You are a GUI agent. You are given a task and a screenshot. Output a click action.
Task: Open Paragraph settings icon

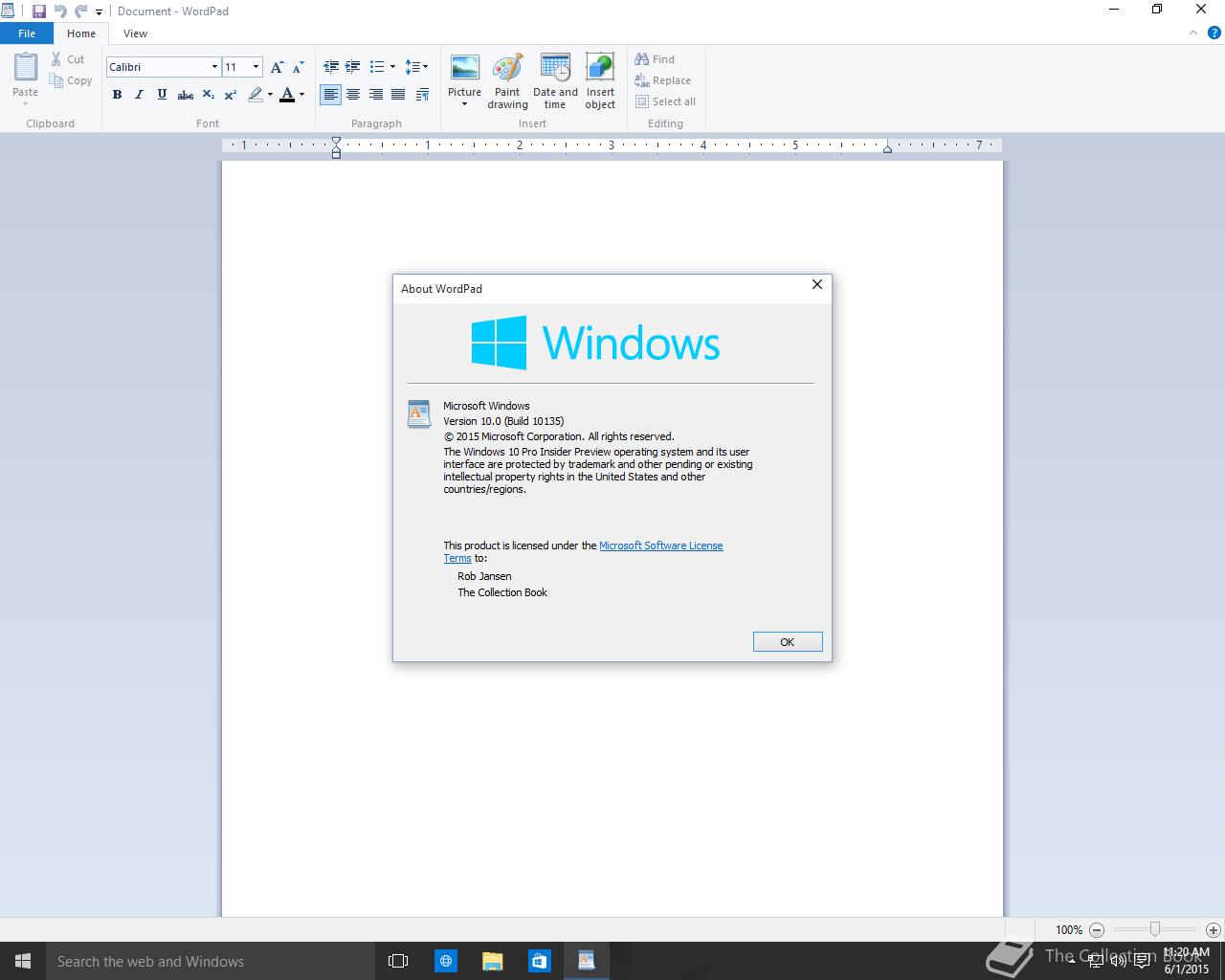pyautogui.click(x=423, y=95)
